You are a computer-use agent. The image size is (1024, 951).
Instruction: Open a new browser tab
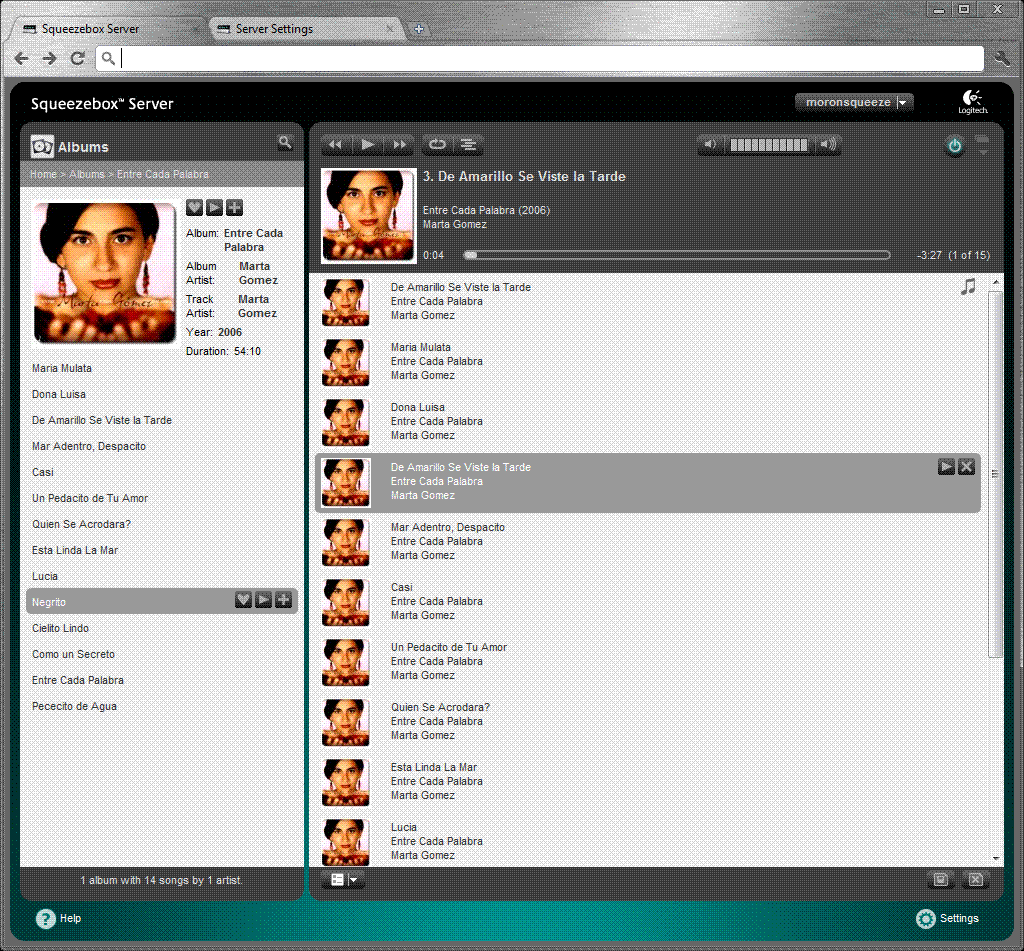click(419, 29)
